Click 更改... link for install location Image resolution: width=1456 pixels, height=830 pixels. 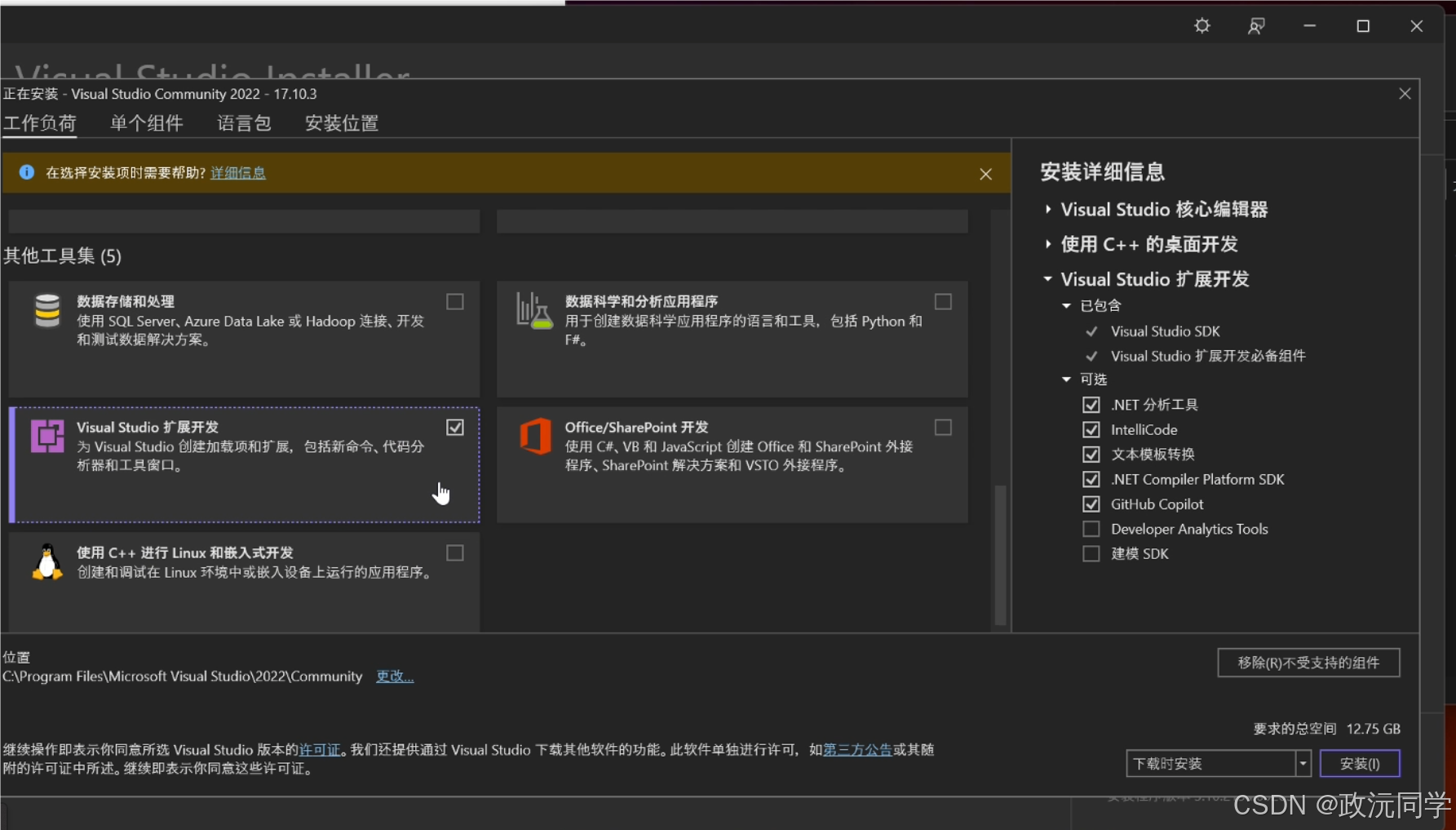click(x=395, y=676)
